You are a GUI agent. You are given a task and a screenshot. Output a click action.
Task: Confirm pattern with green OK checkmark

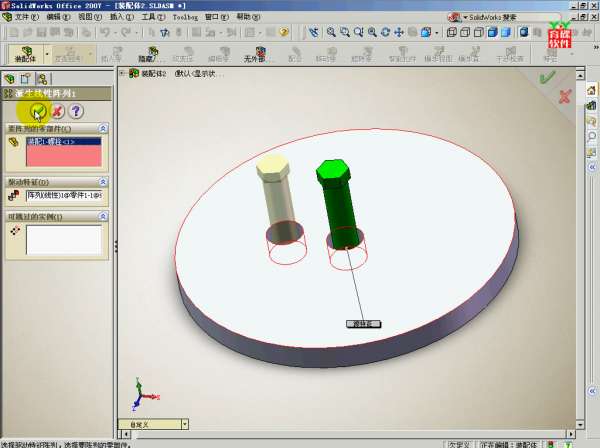click(38, 110)
